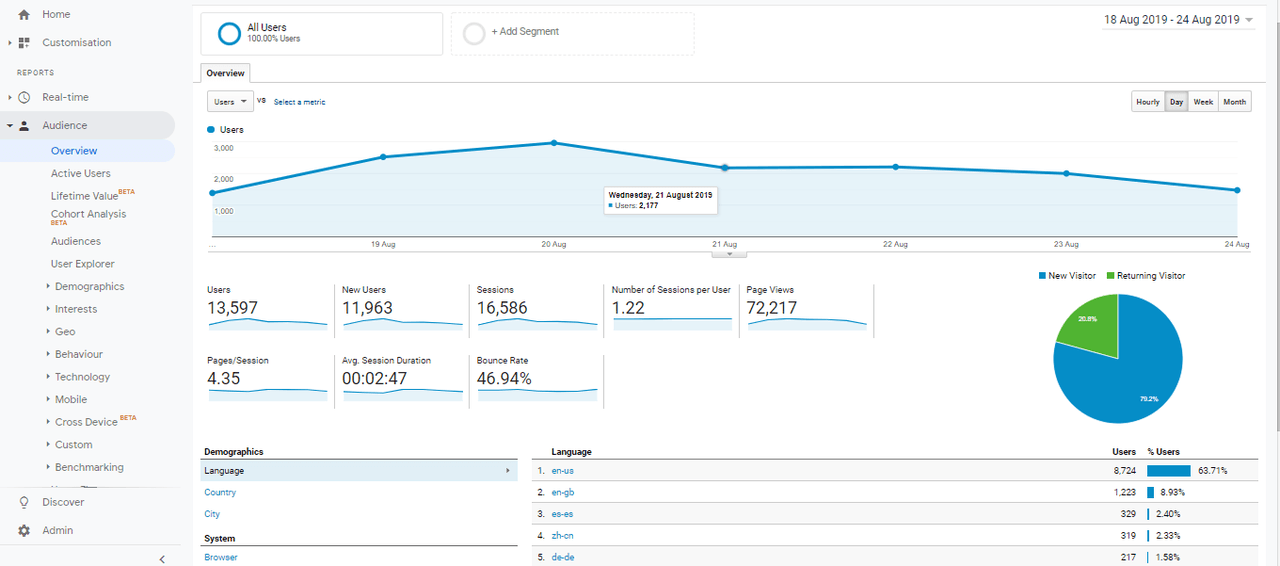Click the All Users segment circle
The image size is (1280, 566).
point(229,33)
